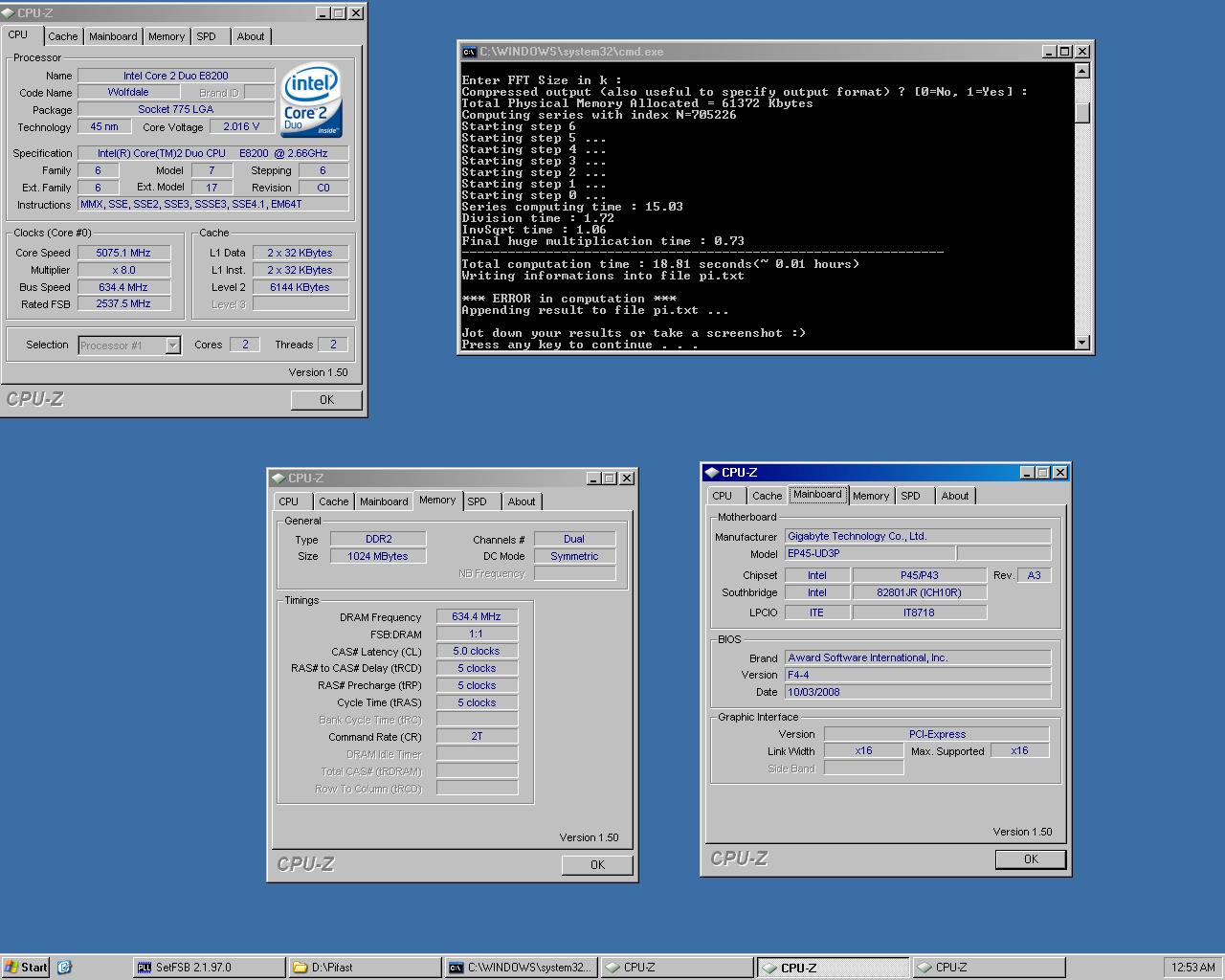The width and height of the screenshot is (1225, 980).
Task: Click the Graphic Interface Version PCI-Express
Action: (937, 734)
